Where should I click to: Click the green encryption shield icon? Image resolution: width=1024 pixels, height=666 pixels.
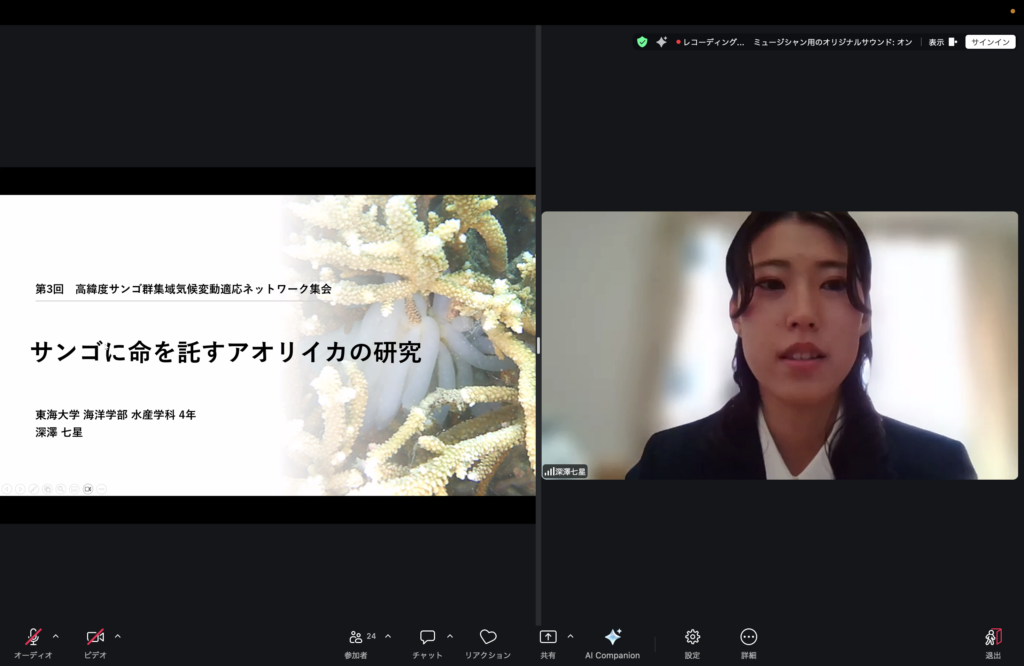642,42
